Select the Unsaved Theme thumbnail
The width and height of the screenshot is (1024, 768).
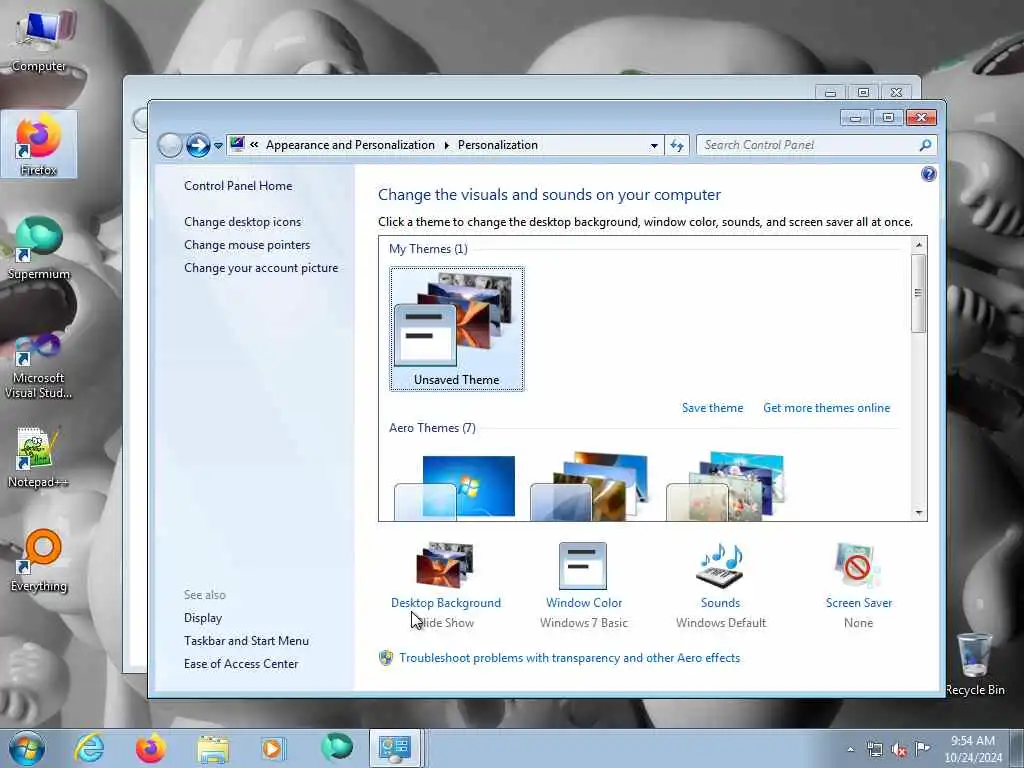point(456,328)
